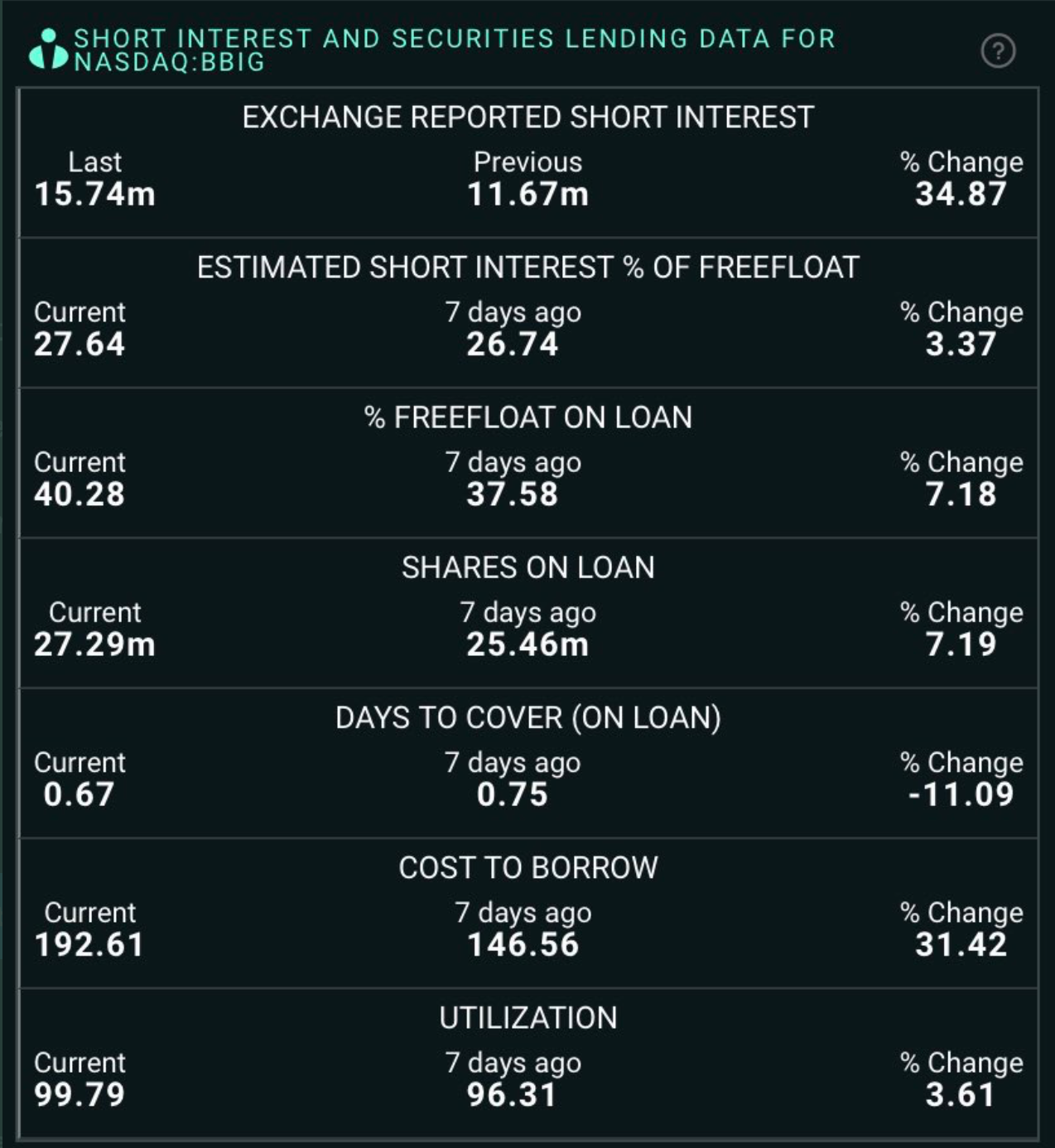Click short interest % change 34.87
Image resolution: width=1055 pixels, height=1148 pixels.
tap(961, 194)
